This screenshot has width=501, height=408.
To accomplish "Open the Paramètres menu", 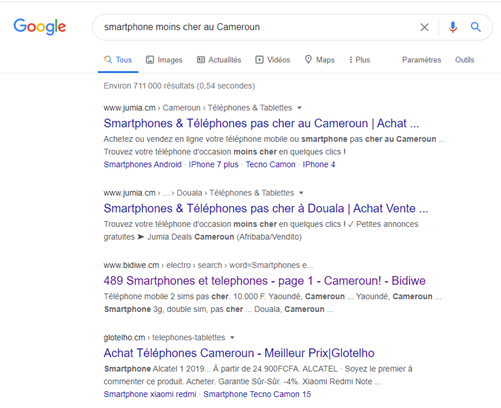I will (x=421, y=60).
